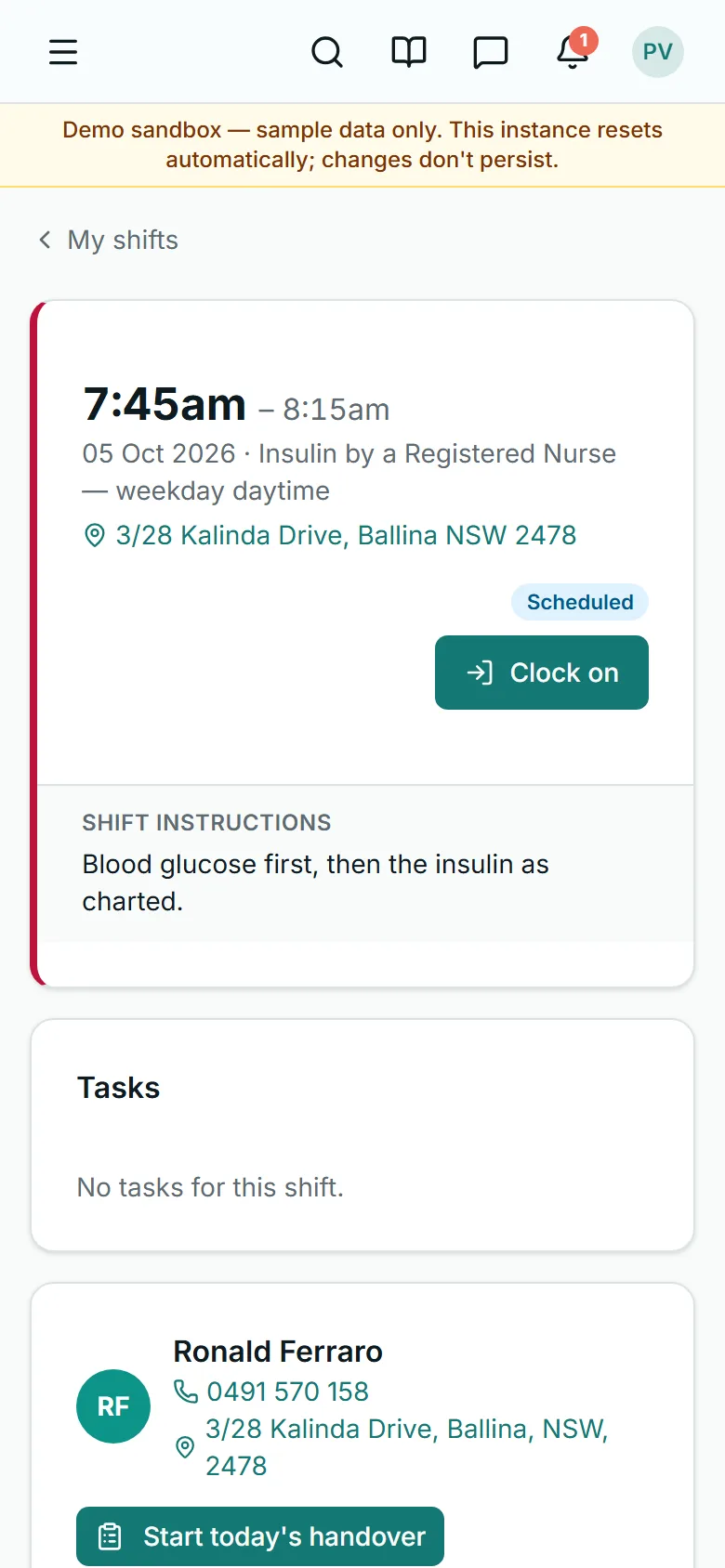This screenshot has height=1568, width=725.
Task: Open the book knowledge base icon
Action: click(409, 52)
